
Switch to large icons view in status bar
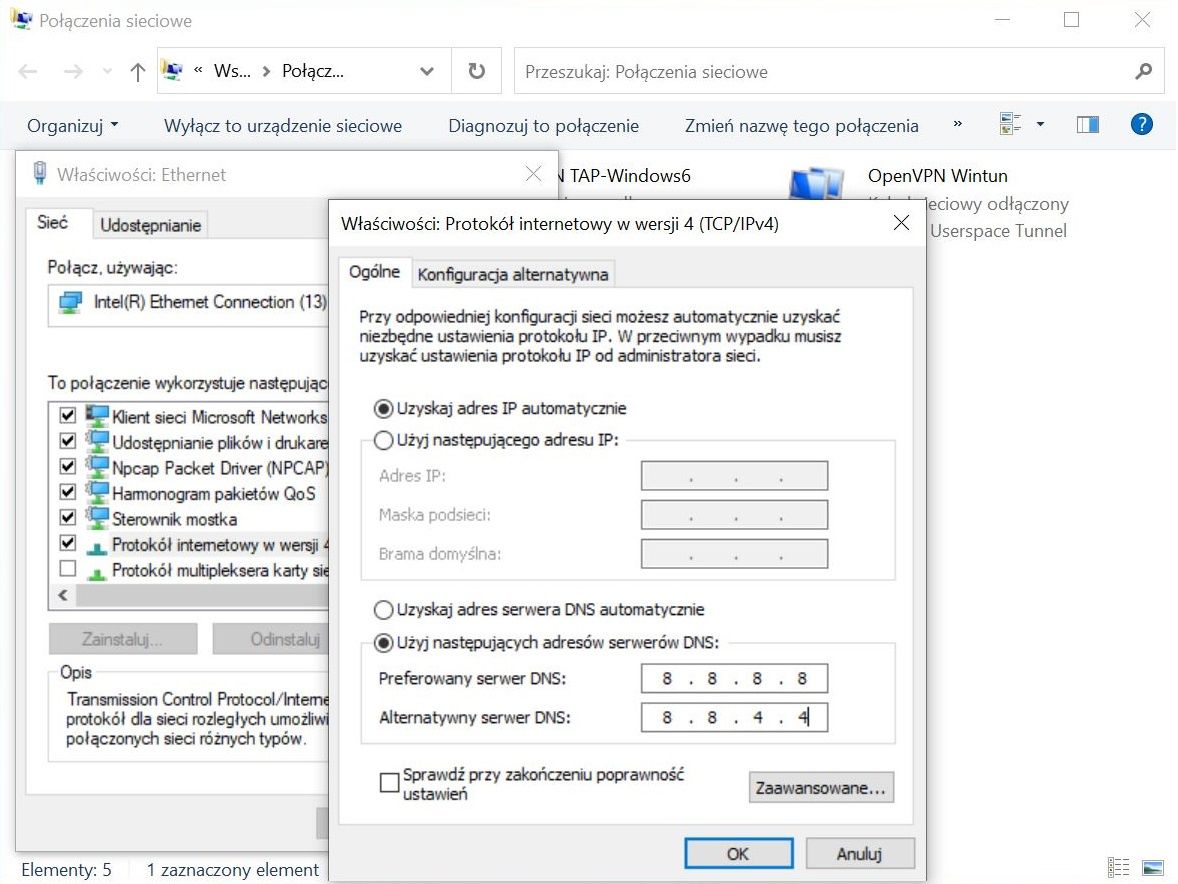[1152, 867]
